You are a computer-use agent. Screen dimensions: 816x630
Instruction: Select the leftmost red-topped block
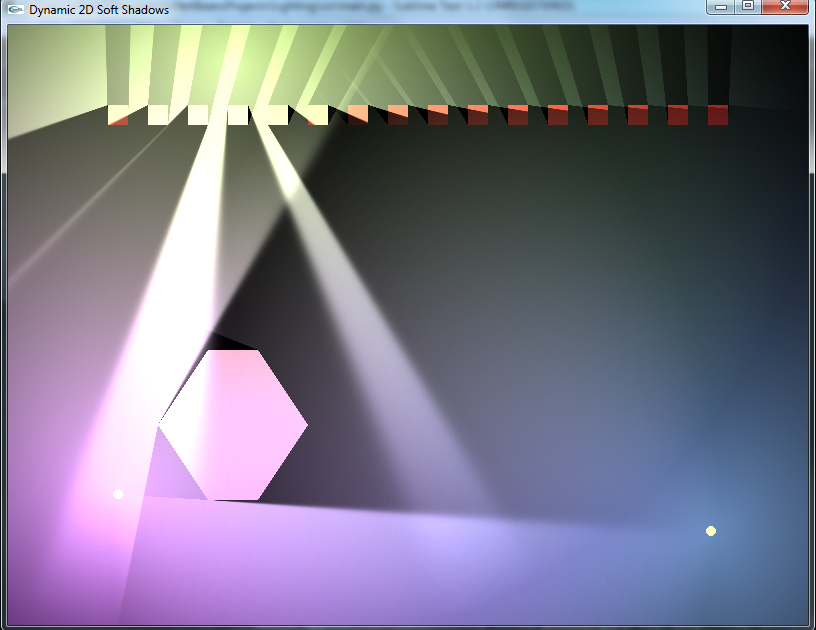coord(118,113)
